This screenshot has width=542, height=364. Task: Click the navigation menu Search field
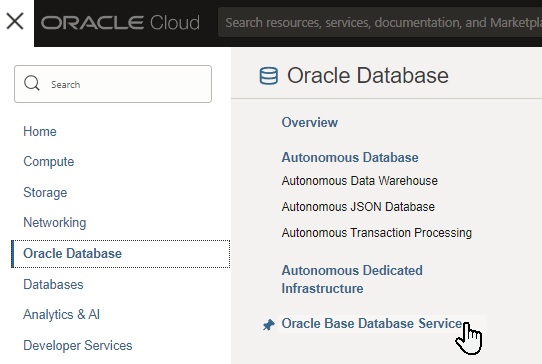(113, 84)
